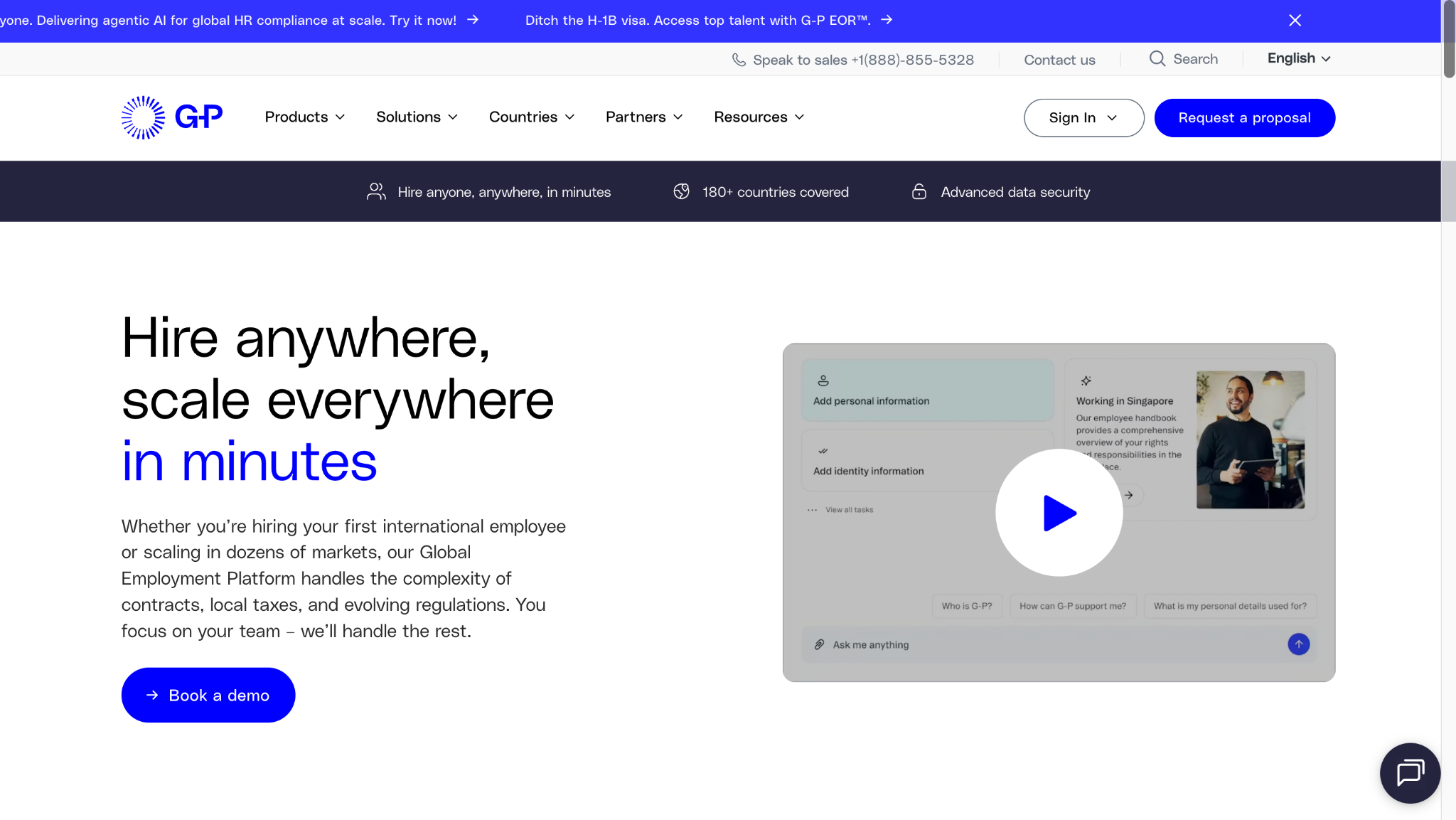Click Advanced data security text
1456x820 pixels.
tap(1015, 192)
